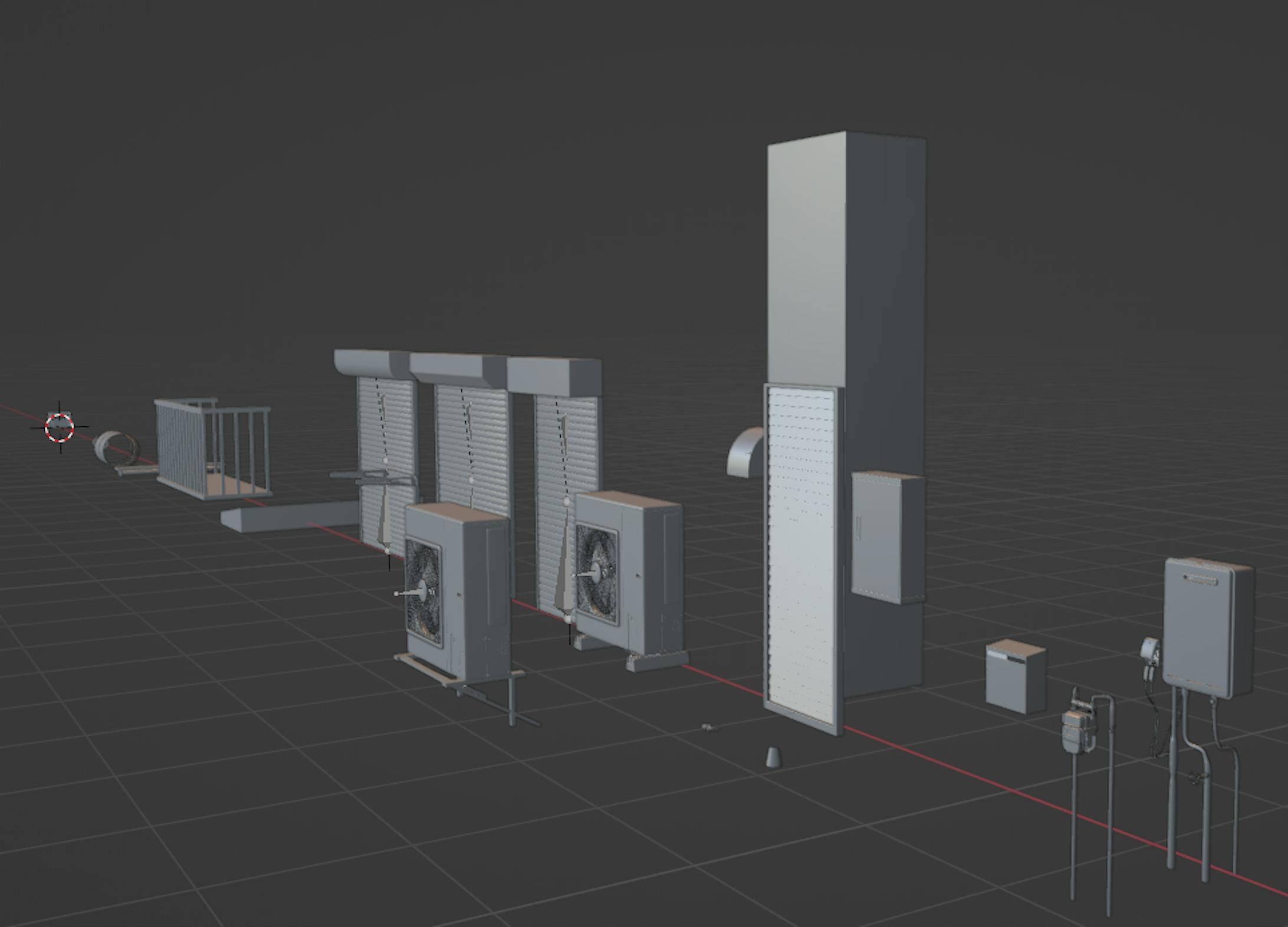Select the curved duct elbow beside the tower

[746, 451]
